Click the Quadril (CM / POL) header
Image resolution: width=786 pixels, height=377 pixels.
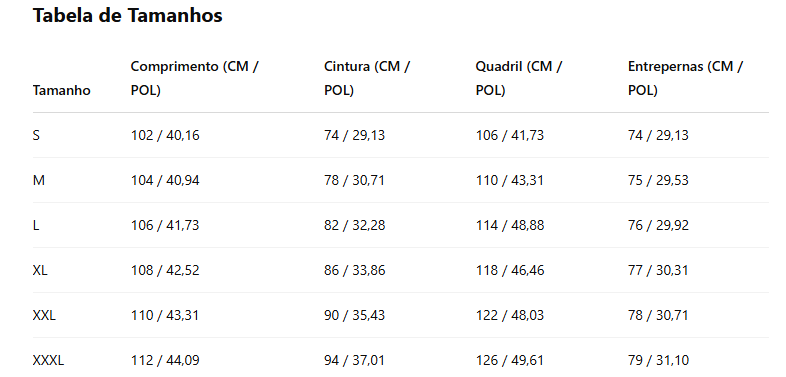click(x=519, y=79)
